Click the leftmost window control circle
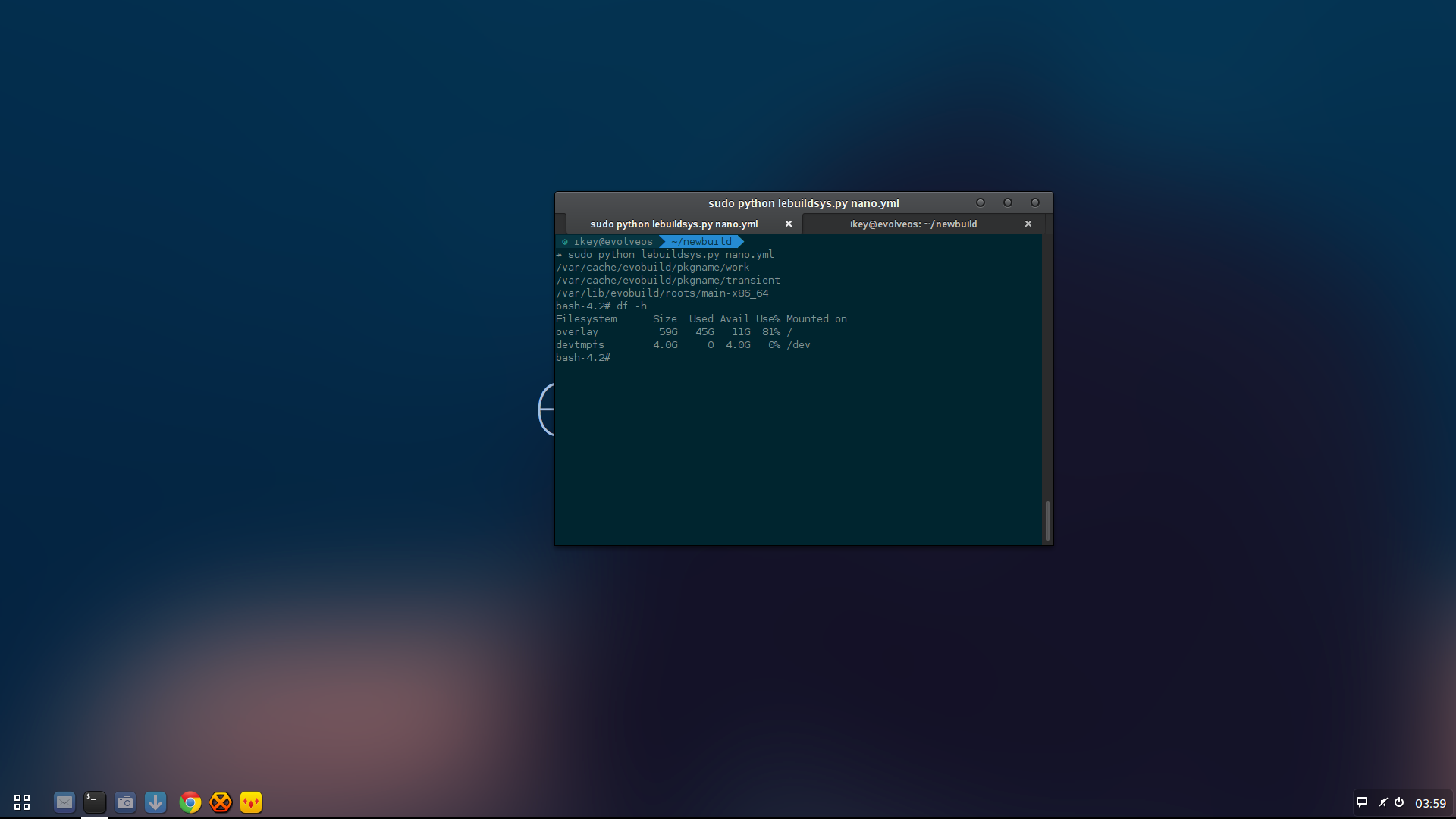Image resolution: width=1456 pixels, height=819 pixels. point(981,202)
